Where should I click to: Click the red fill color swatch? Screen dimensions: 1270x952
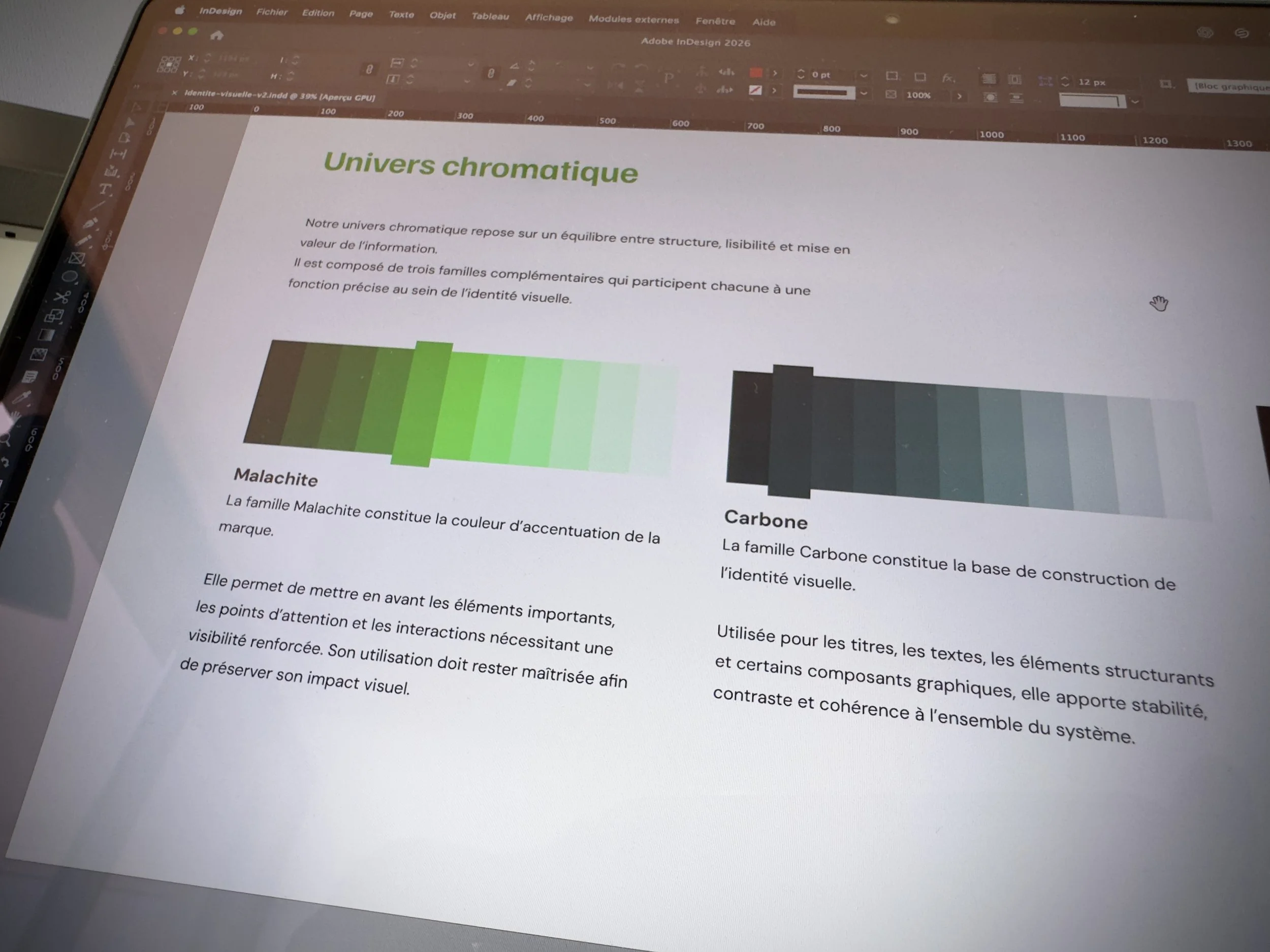(756, 73)
